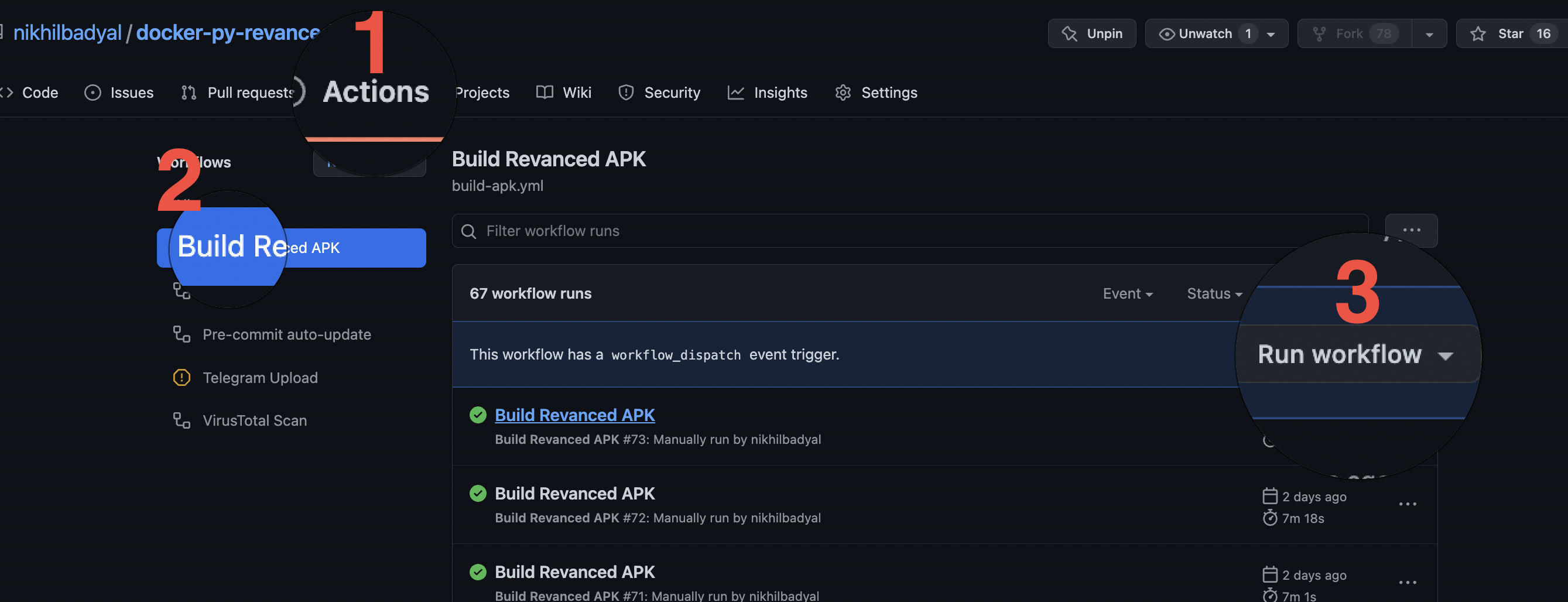The height and width of the screenshot is (602, 1568).
Task: Click the Pre-commit auto-update workflow icon
Action: [x=182, y=334]
